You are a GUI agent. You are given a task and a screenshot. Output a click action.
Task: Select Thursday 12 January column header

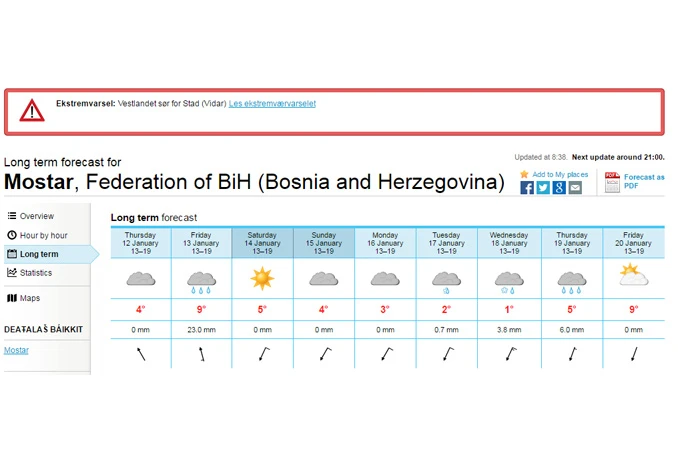141,243
